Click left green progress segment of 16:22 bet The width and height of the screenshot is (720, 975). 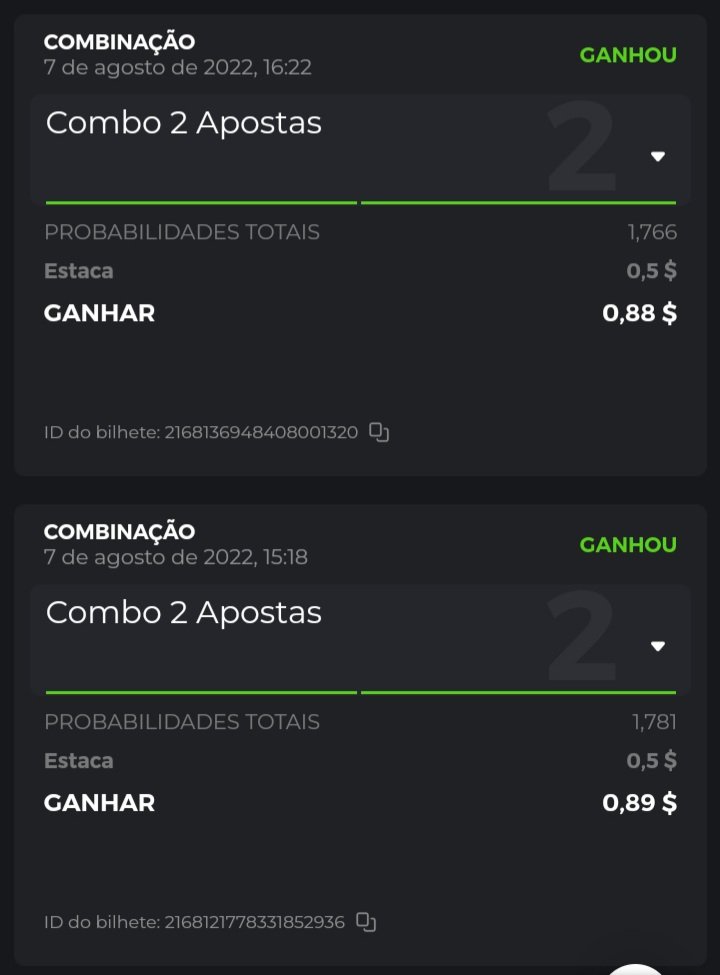point(201,203)
